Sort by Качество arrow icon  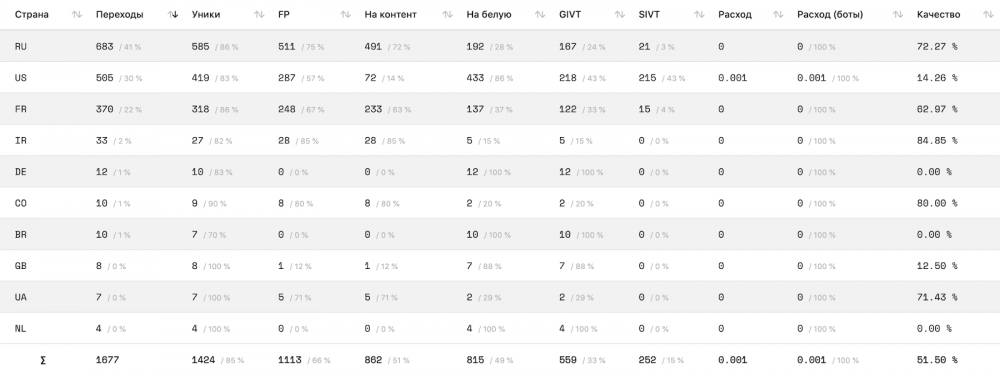[x=989, y=15]
